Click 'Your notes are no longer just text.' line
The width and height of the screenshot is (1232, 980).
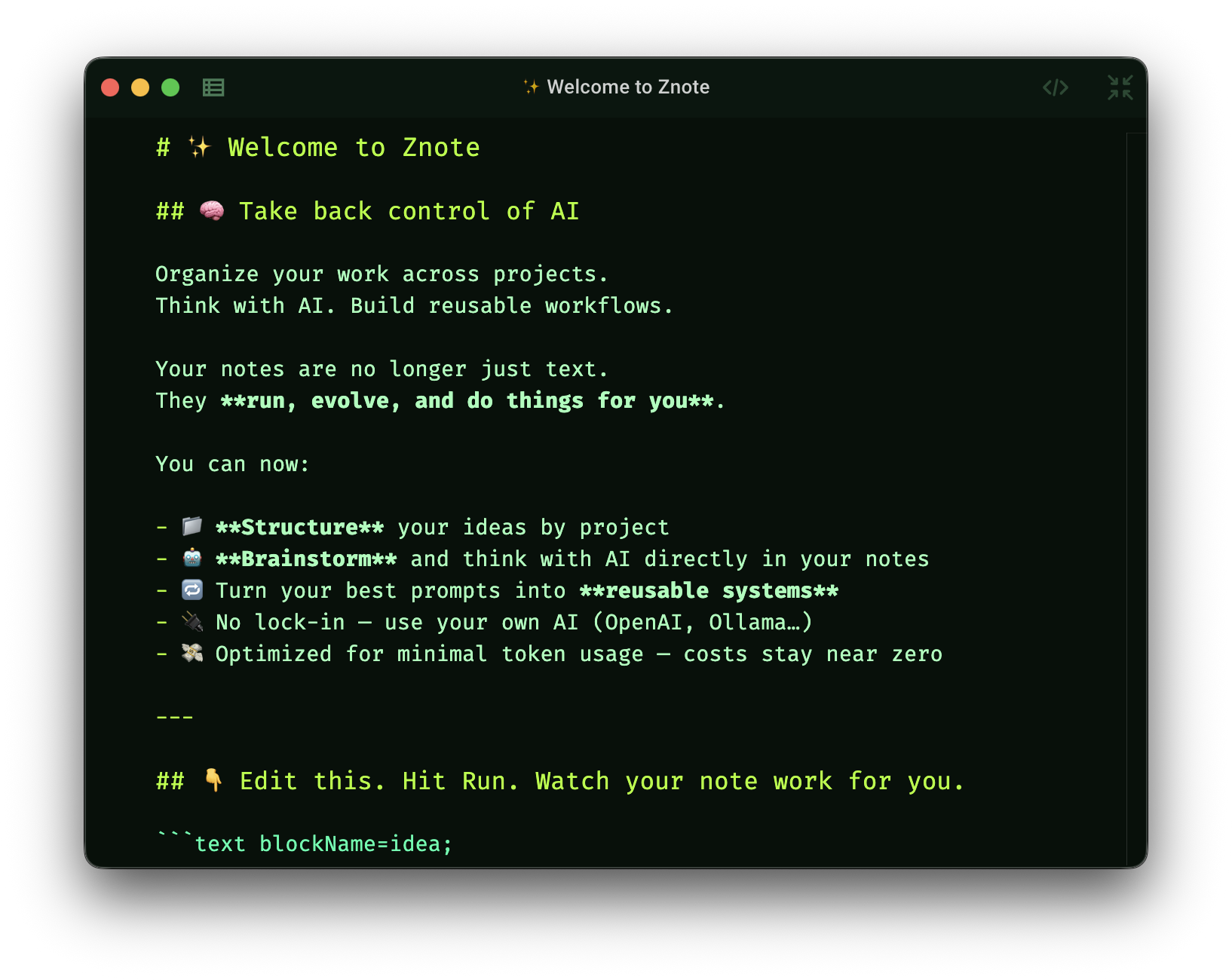382,369
